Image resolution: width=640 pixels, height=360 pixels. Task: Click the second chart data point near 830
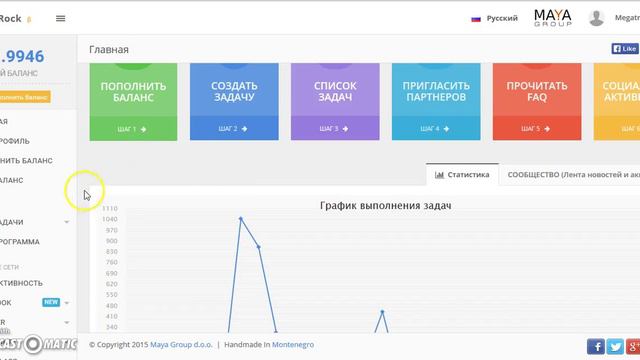tap(258, 247)
